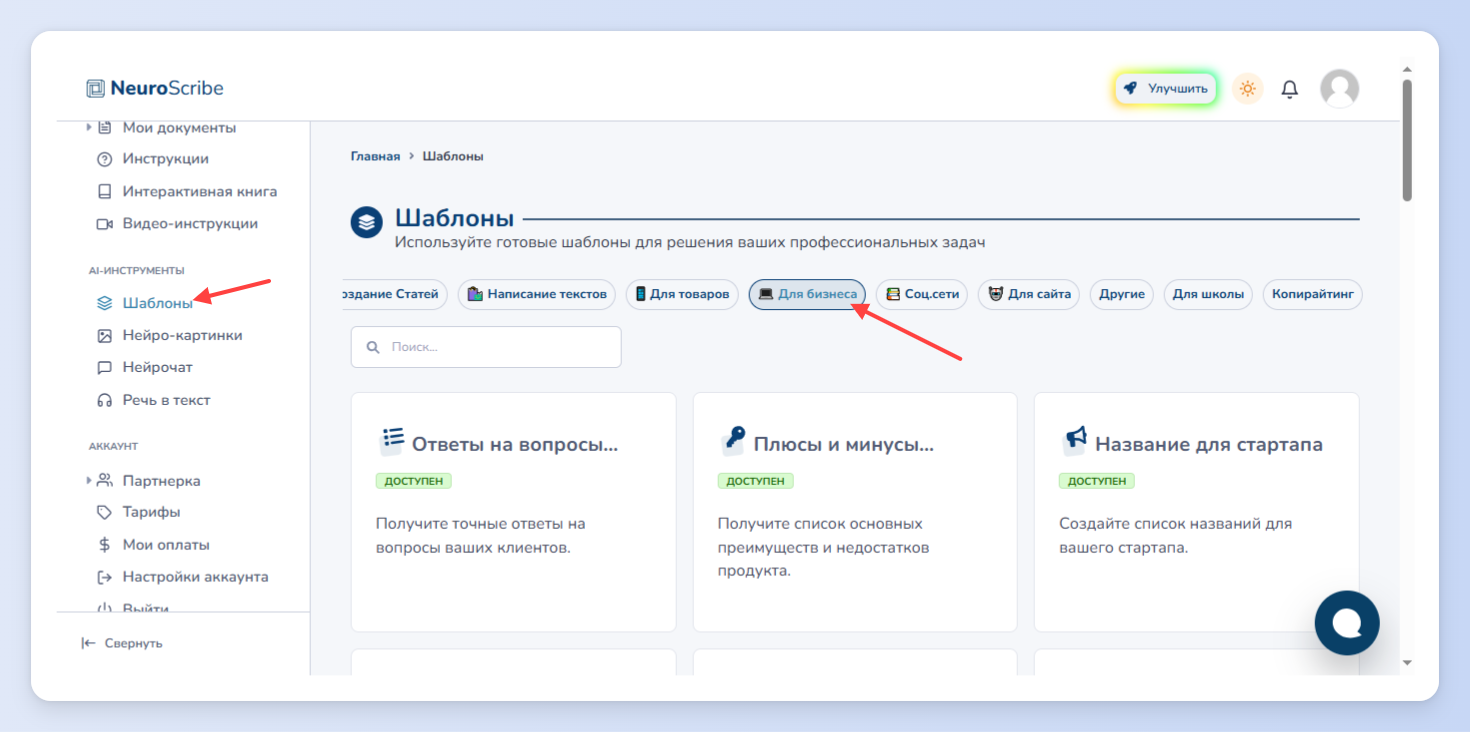Open the Ответы на вопросы template card
Viewport: 1470px width, 732px height.
513,512
